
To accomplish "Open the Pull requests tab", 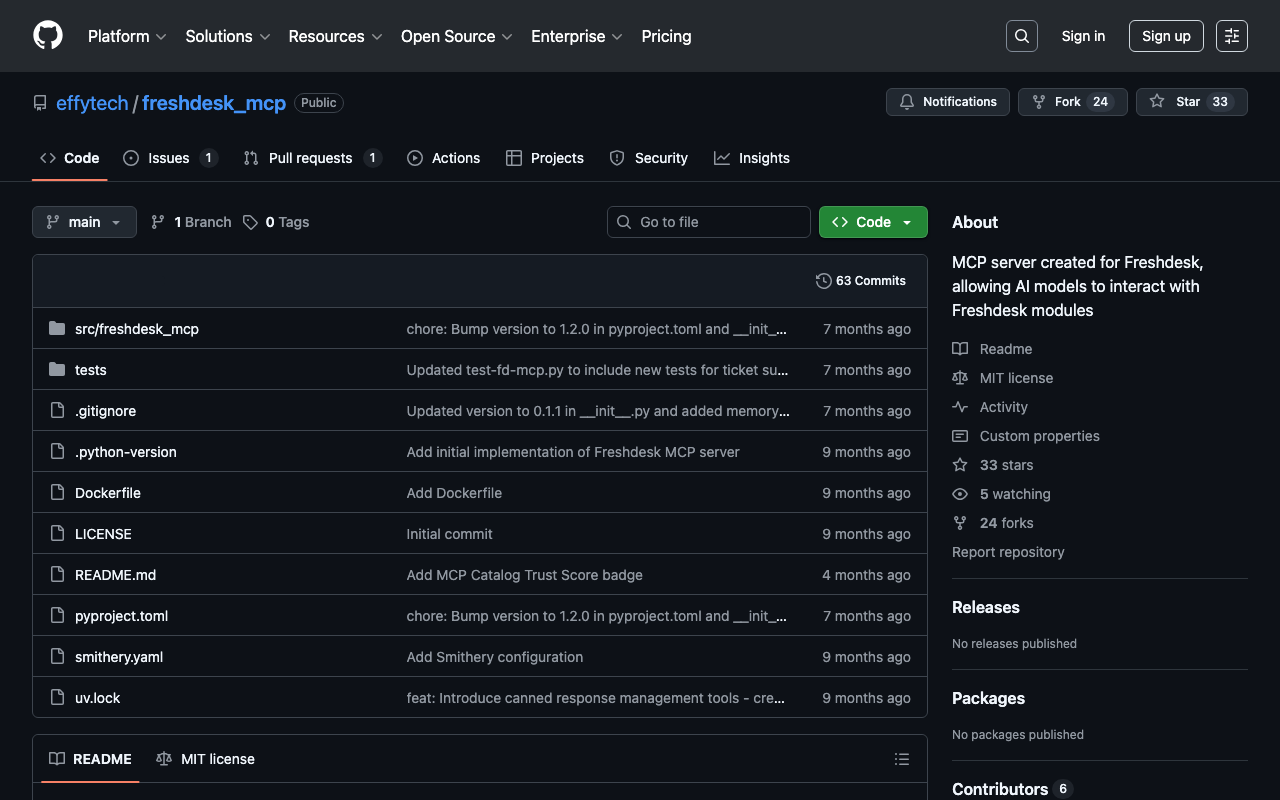I will tap(311, 158).
